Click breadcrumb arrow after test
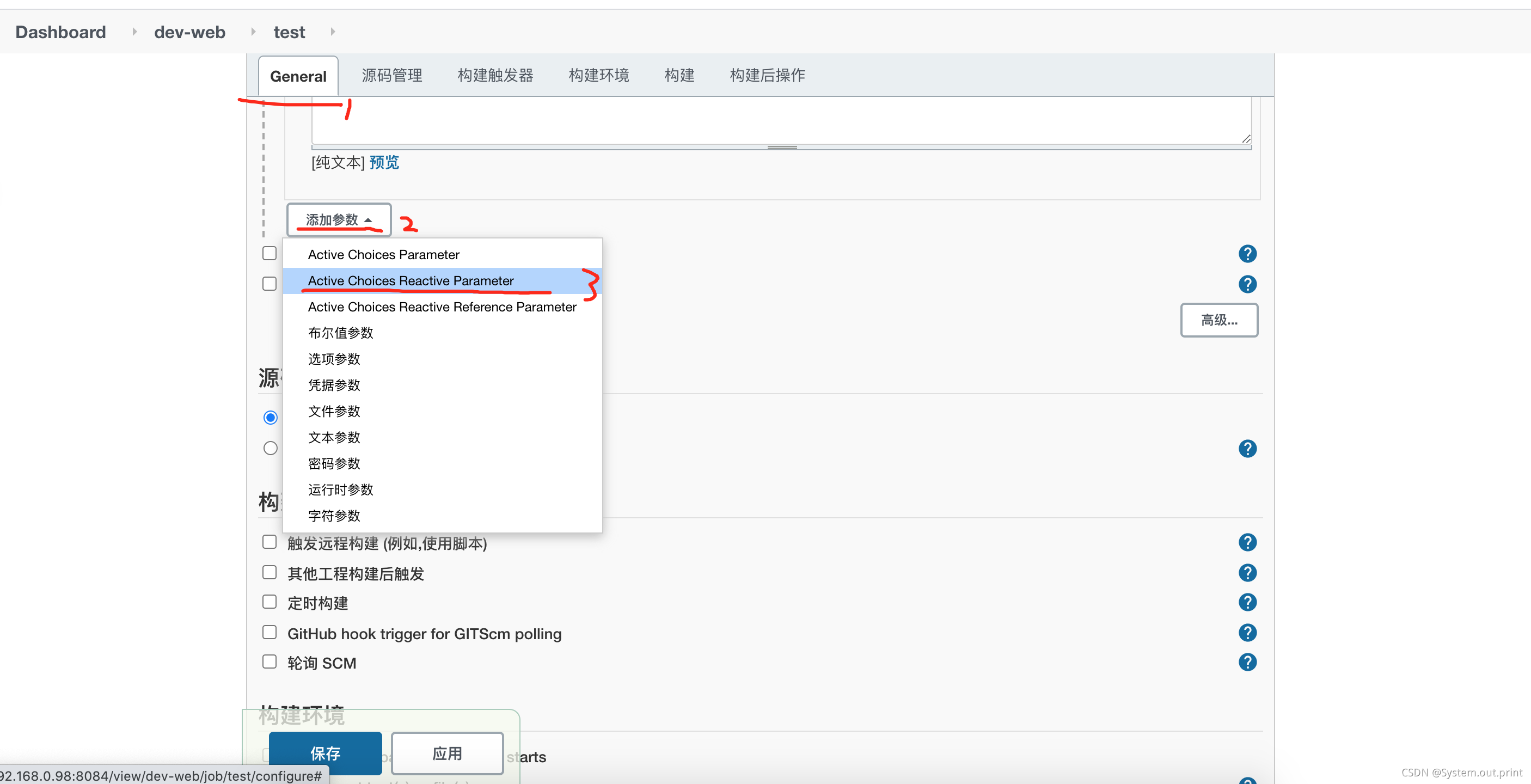1531x784 pixels. (333, 32)
